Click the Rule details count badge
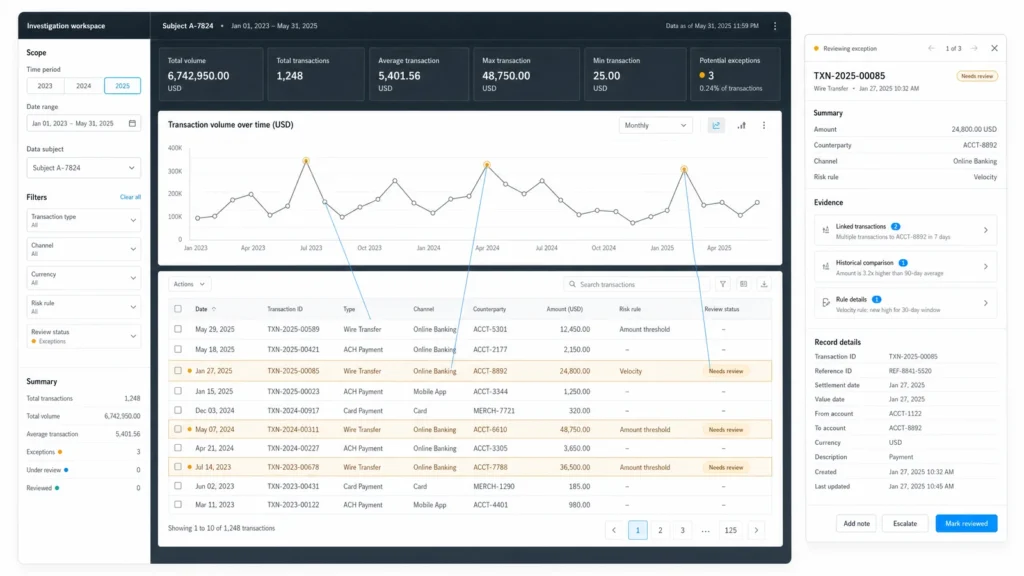This screenshot has width=1024, height=576. (x=877, y=299)
